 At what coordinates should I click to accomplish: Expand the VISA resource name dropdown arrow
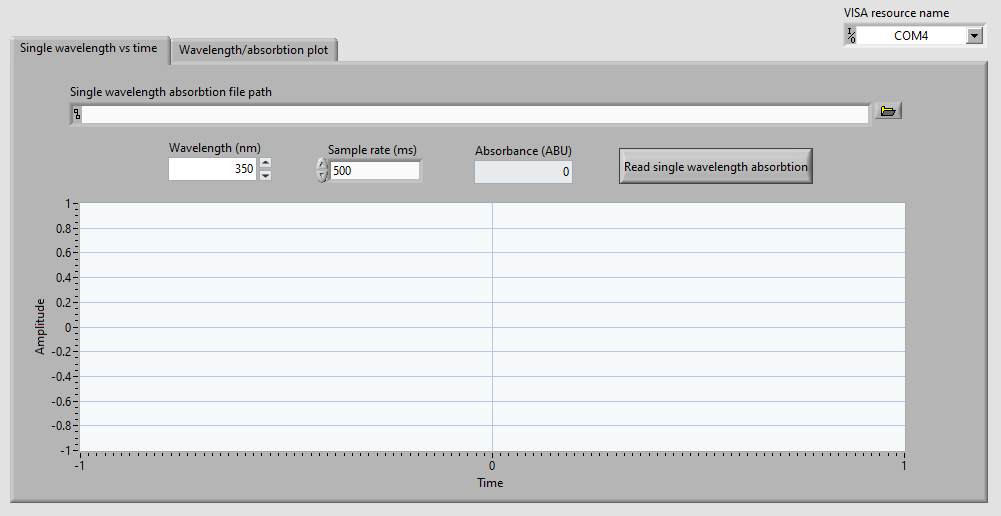pyautogui.click(x=974, y=36)
